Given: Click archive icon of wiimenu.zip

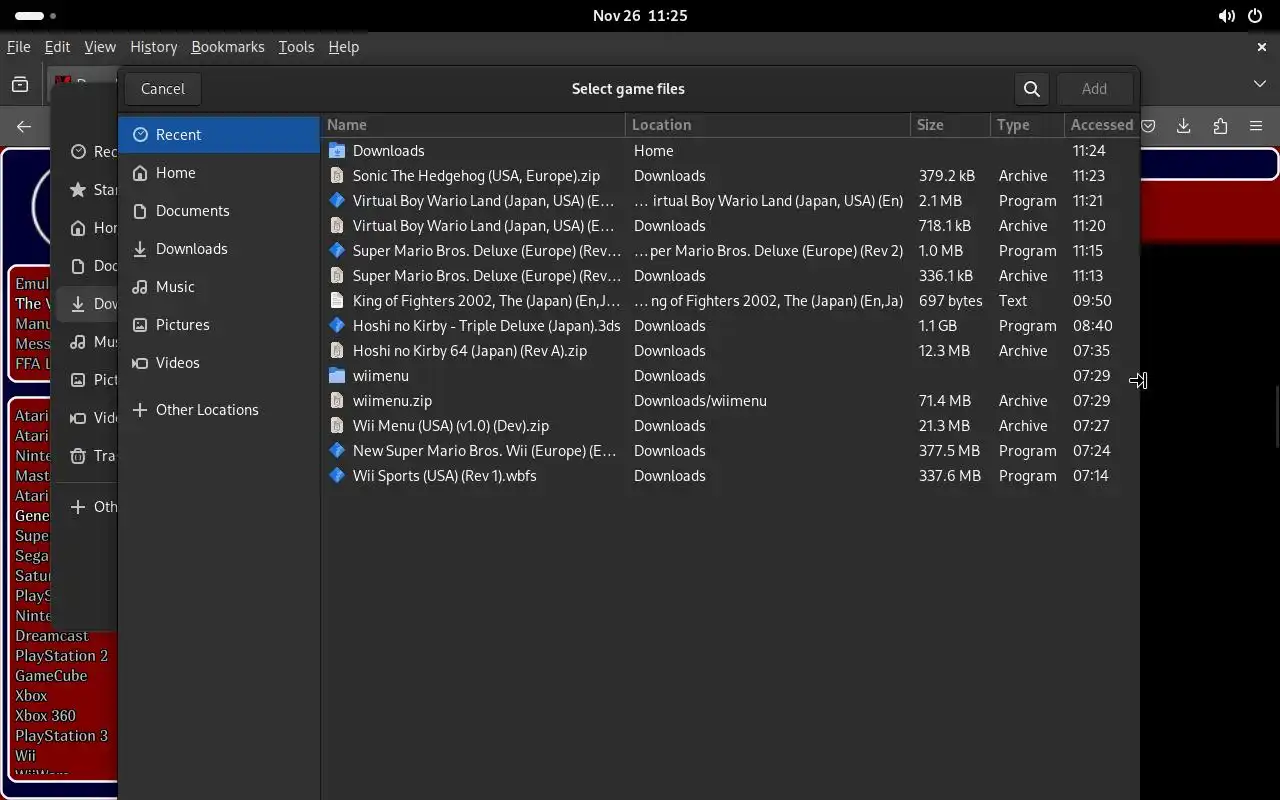Looking at the screenshot, I should pyautogui.click(x=337, y=400).
